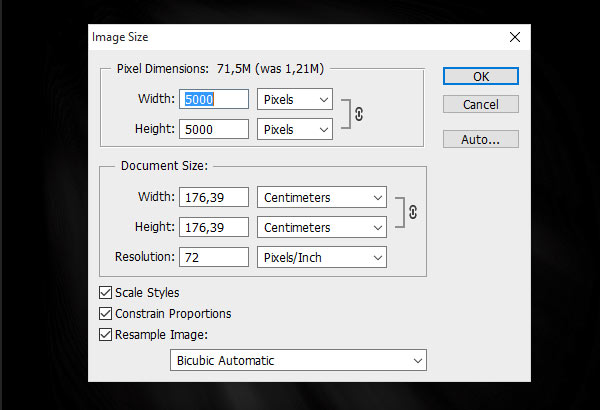Click the pixel Height input field
This screenshot has width=600, height=410.
(215, 129)
